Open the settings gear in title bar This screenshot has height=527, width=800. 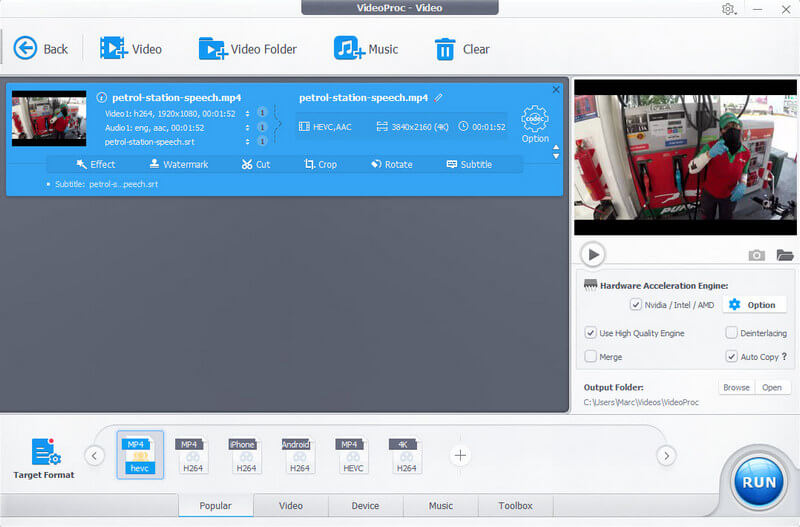point(729,9)
